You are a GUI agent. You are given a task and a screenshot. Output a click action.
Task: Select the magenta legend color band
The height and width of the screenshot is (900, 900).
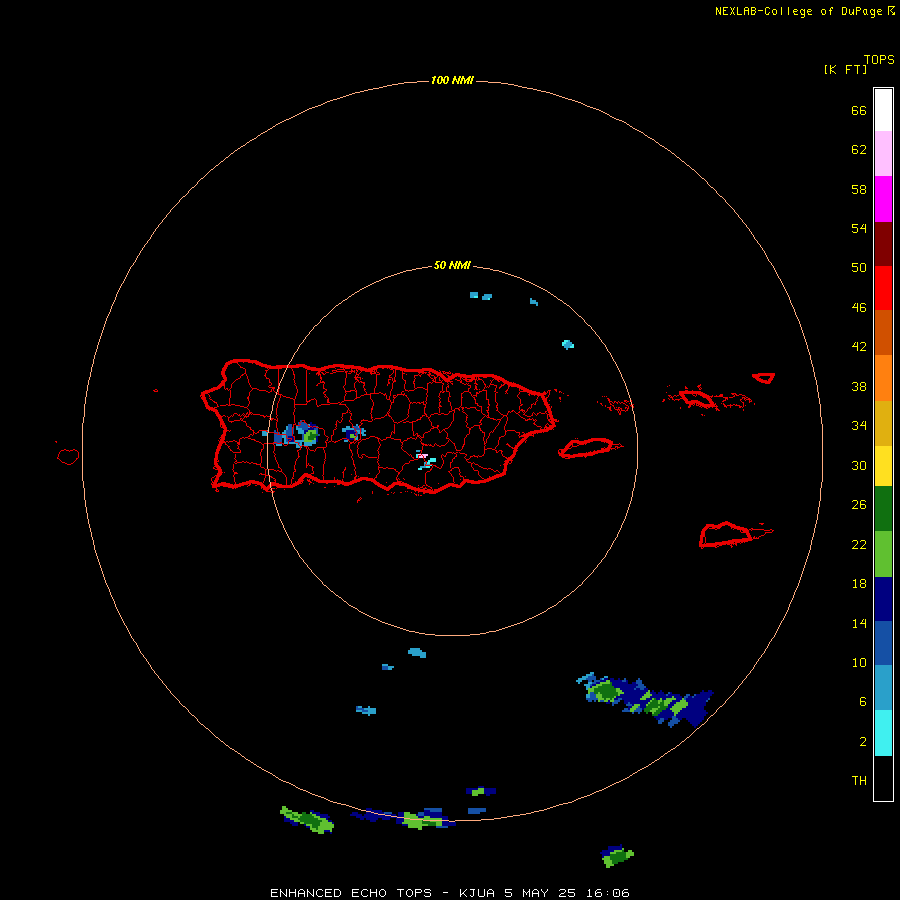pyautogui.click(x=883, y=199)
